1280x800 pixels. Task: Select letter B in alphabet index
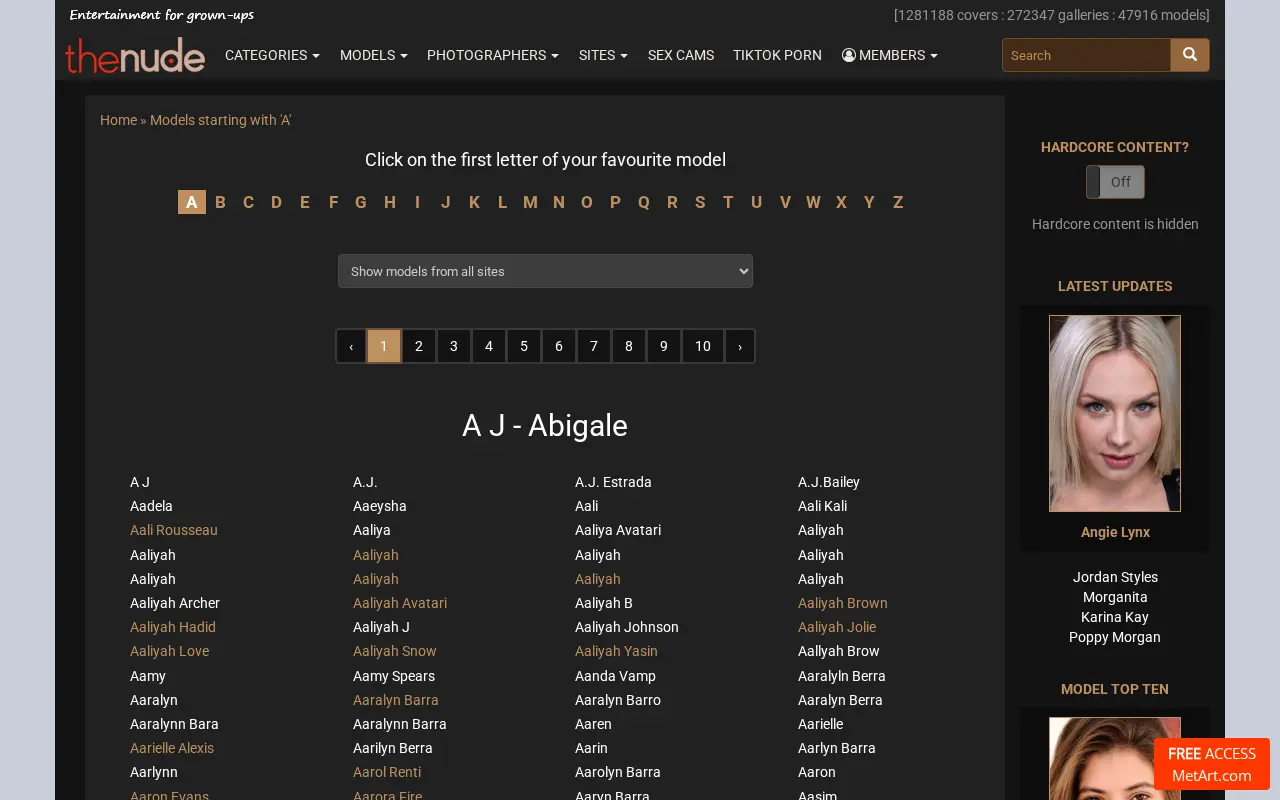220,202
